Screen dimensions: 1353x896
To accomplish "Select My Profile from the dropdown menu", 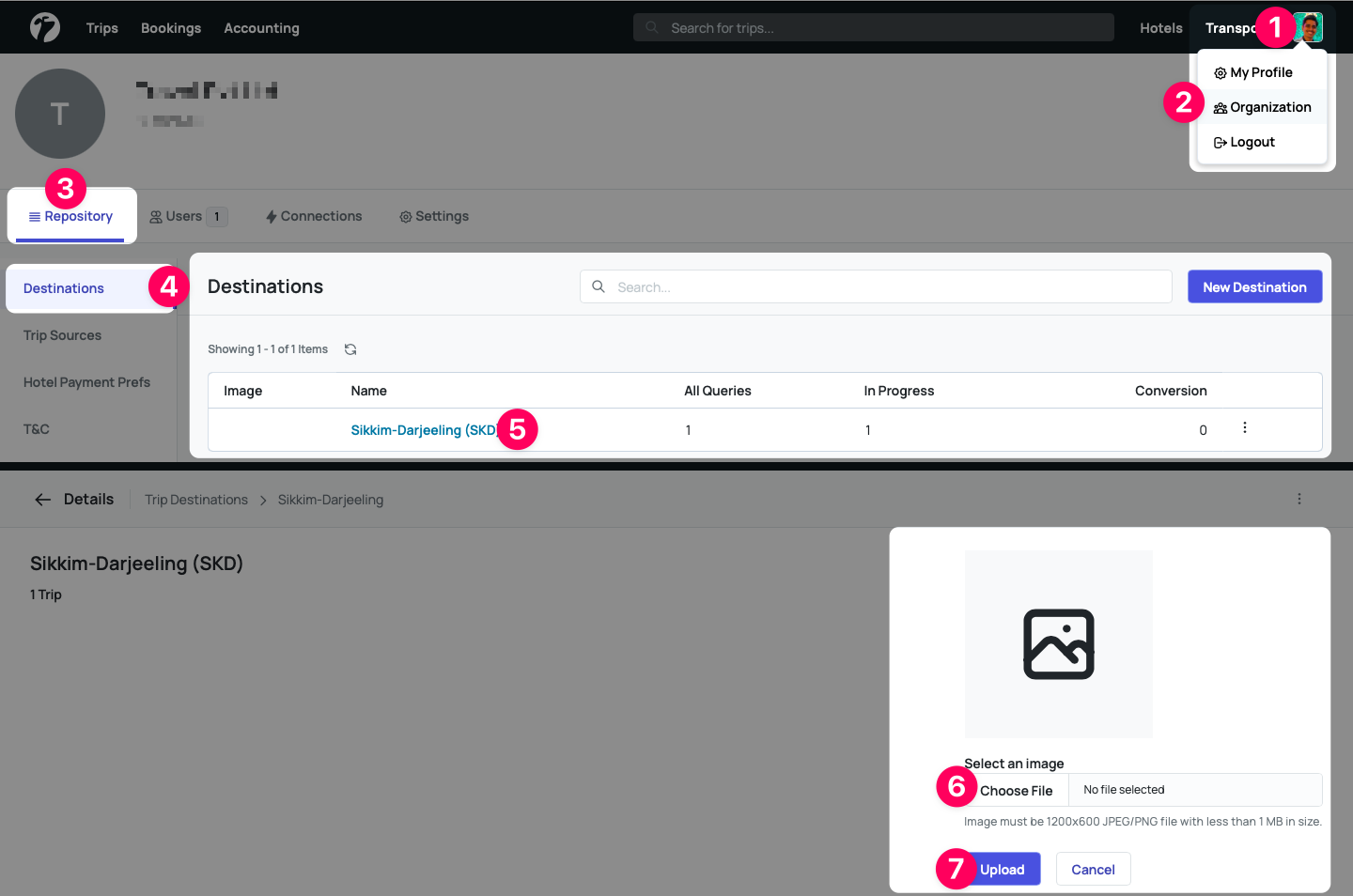I will click(1261, 72).
